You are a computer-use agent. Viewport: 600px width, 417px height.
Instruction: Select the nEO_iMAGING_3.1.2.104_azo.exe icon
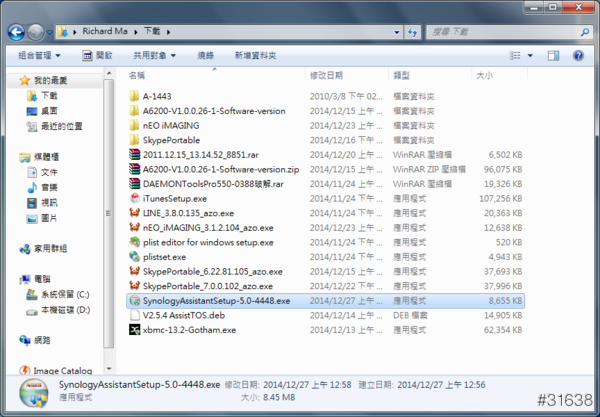point(134,227)
